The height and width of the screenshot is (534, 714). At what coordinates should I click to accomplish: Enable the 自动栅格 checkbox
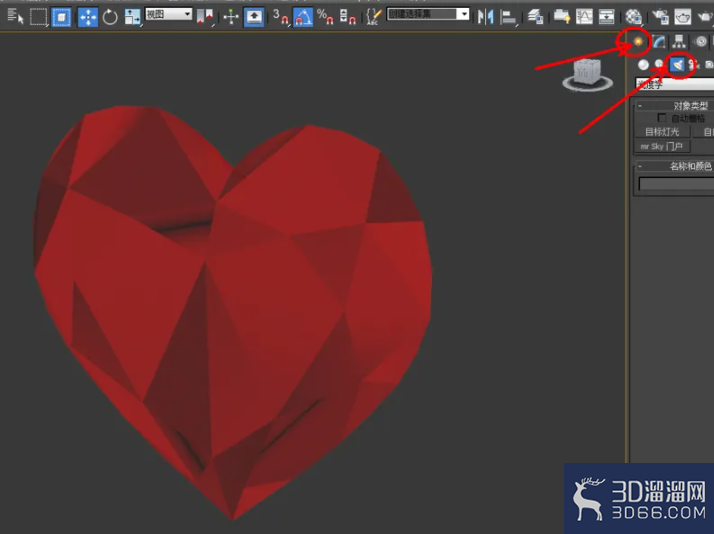(662, 118)
